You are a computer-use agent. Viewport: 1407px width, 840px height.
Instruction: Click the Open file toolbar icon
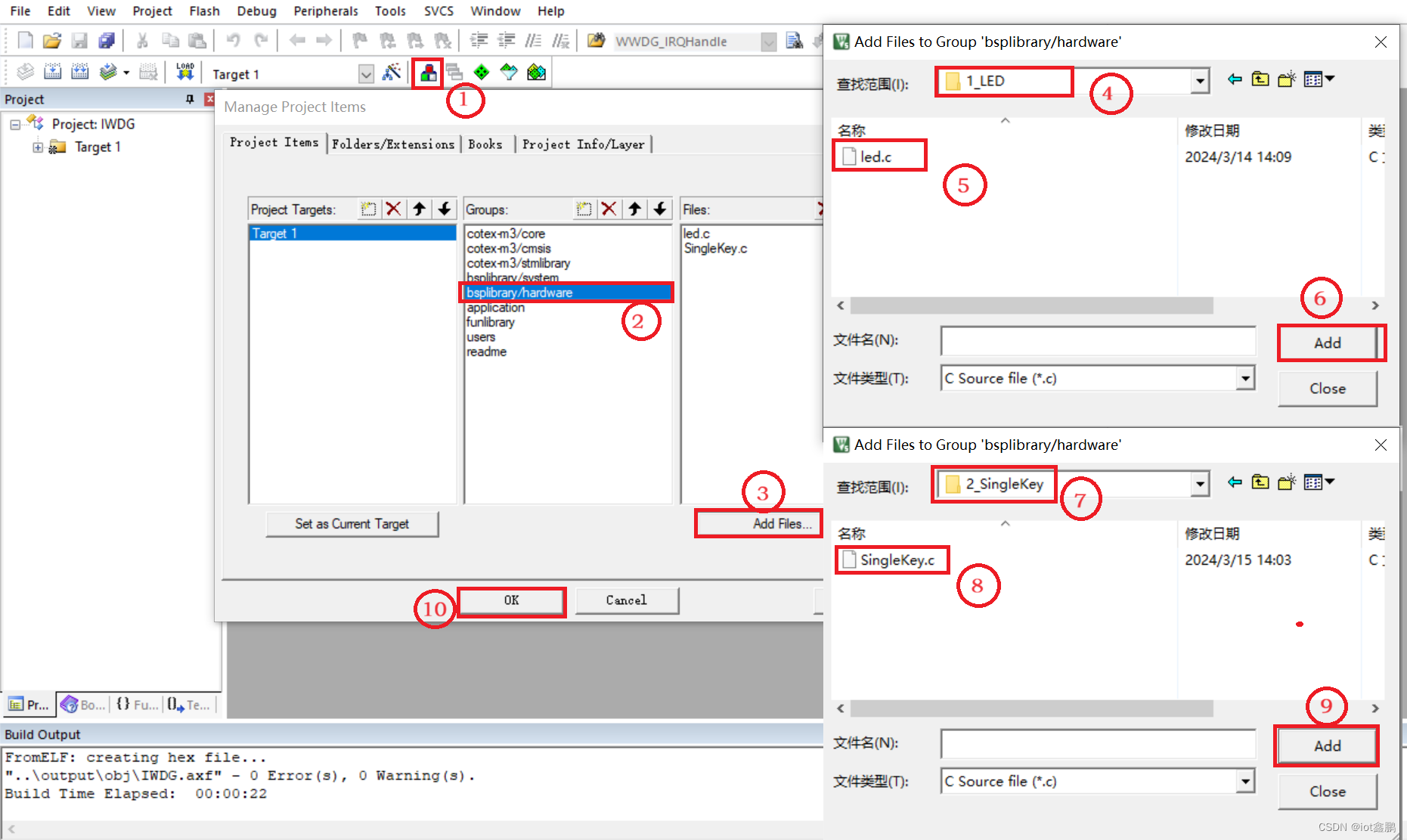click(51, 41)
